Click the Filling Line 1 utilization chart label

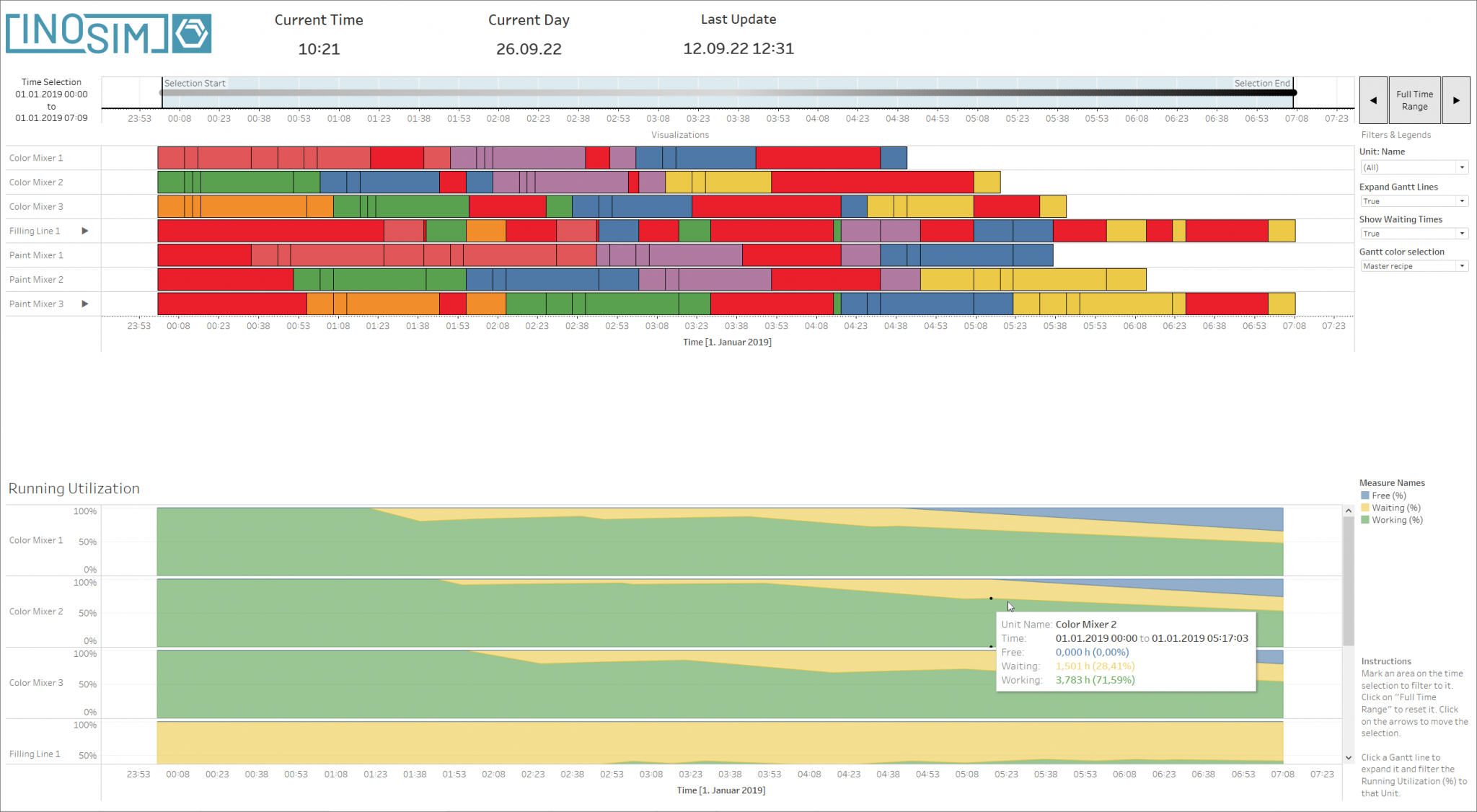pyautogui.click(x=35, y=754)
